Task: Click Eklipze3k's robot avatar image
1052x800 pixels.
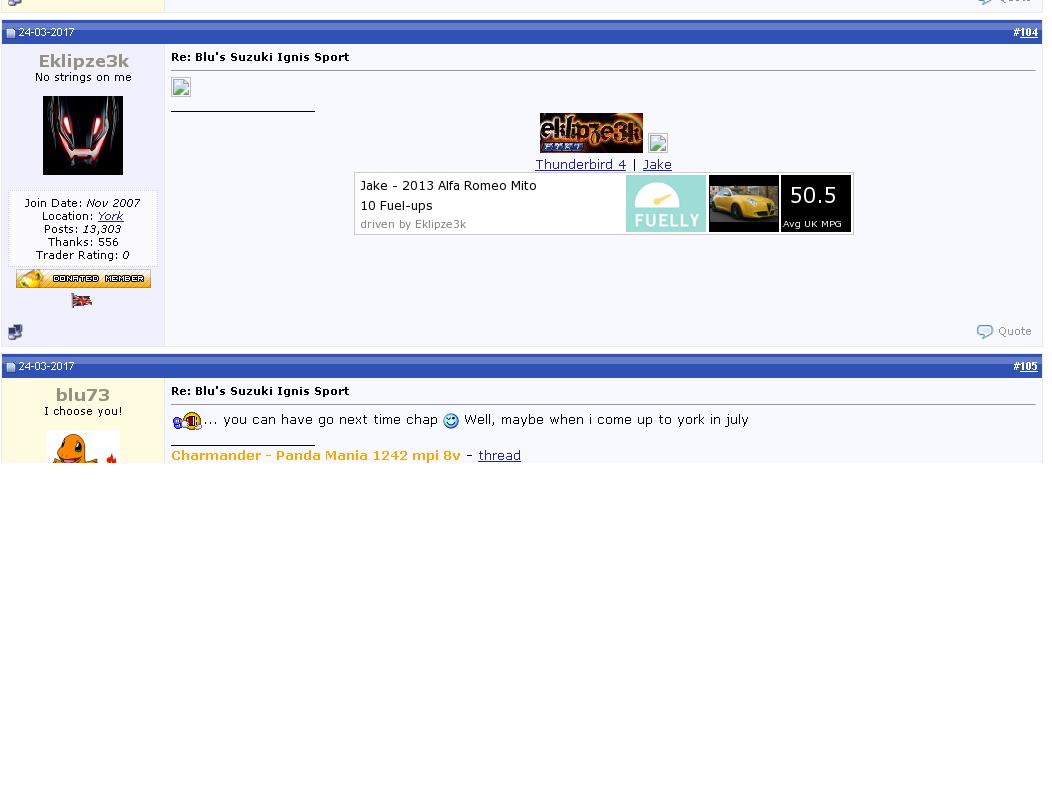Action: tap(83, 136)
